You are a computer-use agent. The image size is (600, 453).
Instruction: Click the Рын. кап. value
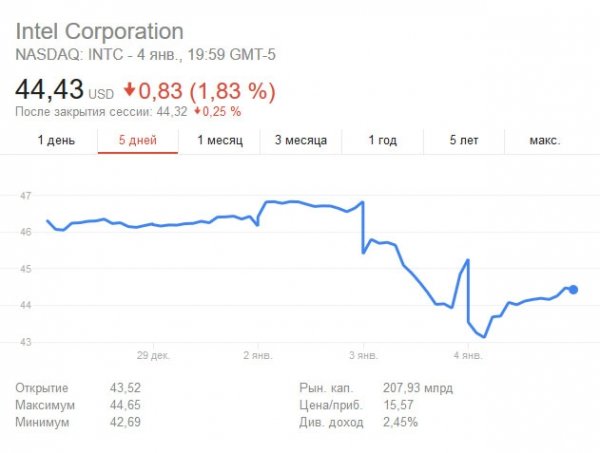coord(418,387)
